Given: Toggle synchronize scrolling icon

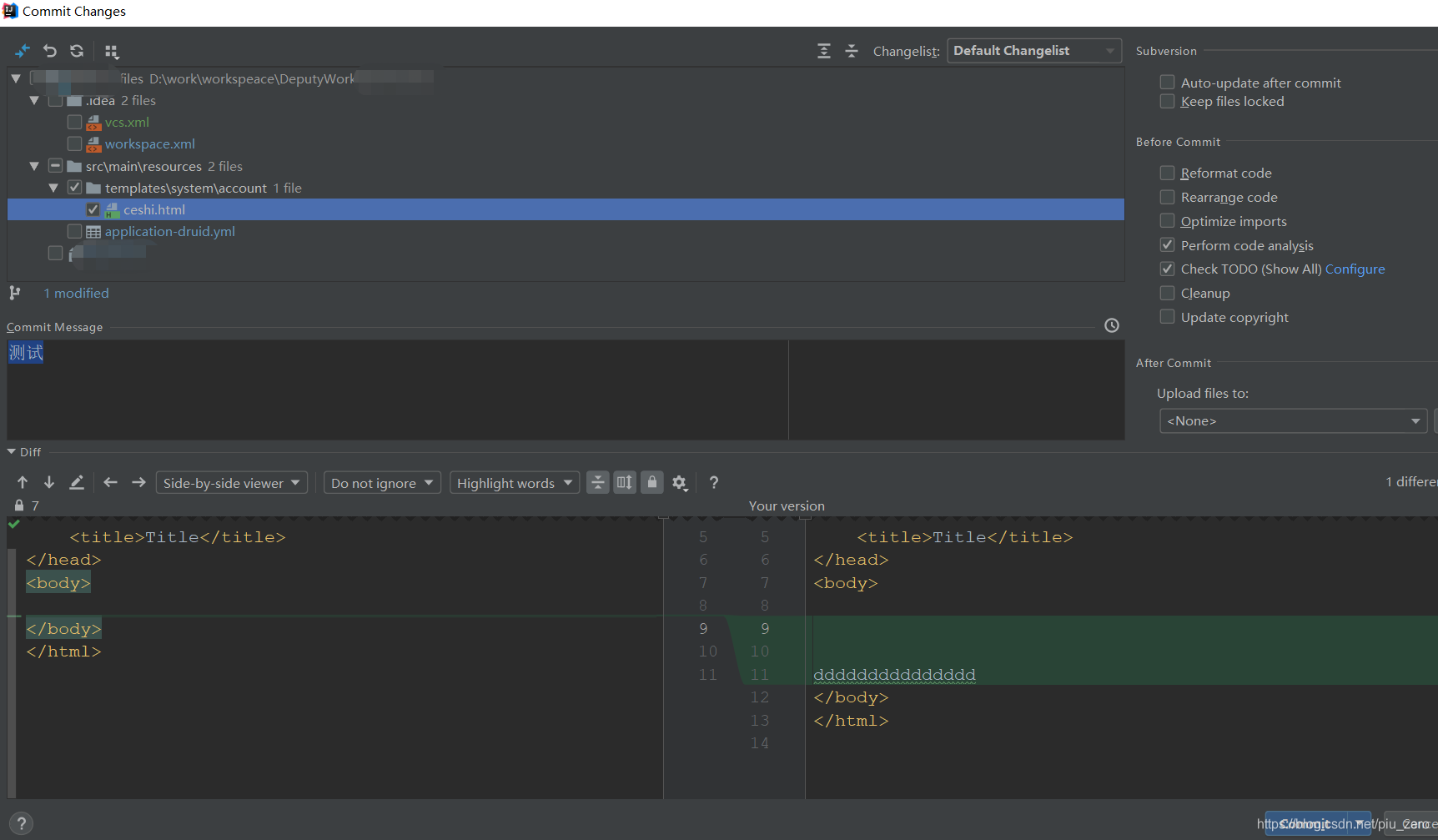Looking at the screenshot, I should point(625,482).
